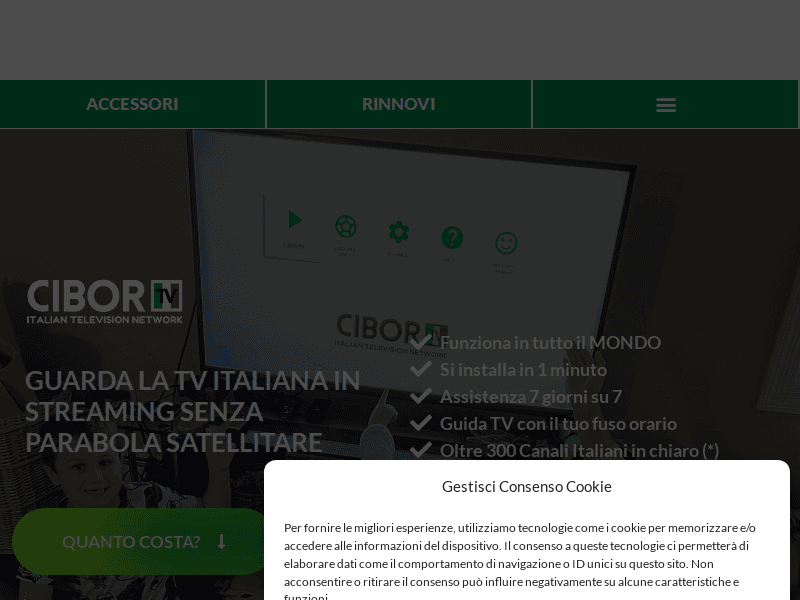This screenshot has height=600, width=800.
Task: Click the down arrow inside QUANTO COSTA button
Action: point(221,541)
